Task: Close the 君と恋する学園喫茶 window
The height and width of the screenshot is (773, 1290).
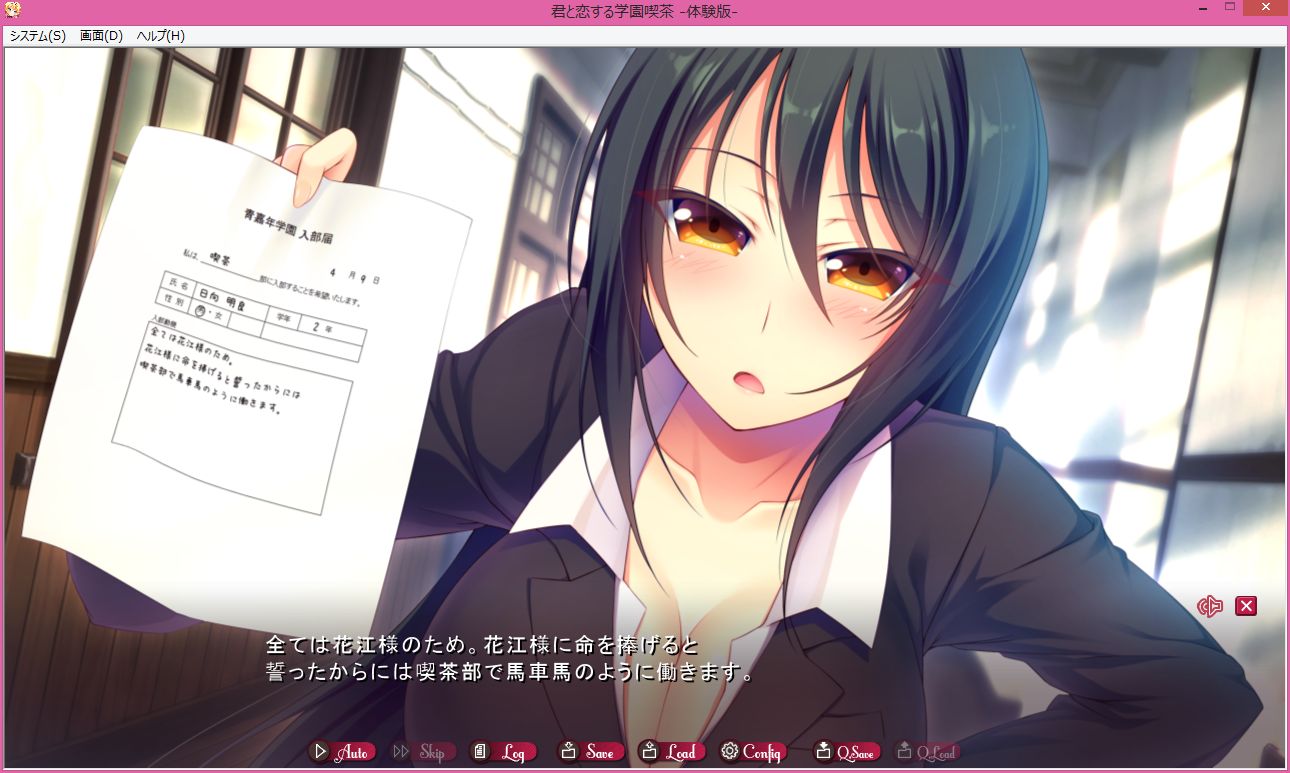Action: click(x=1266, y=10)
